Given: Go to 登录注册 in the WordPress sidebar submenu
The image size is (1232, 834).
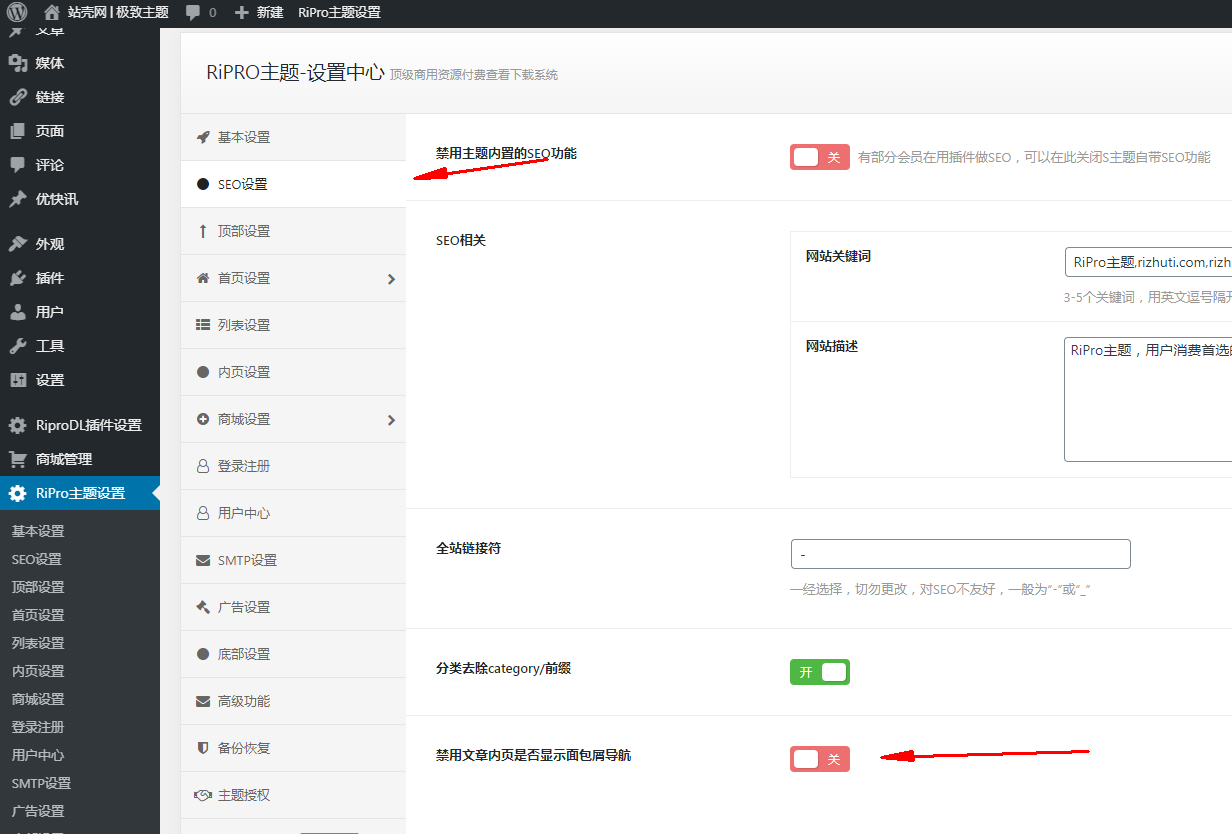Looking at the screenshot, I should point(38,727).
